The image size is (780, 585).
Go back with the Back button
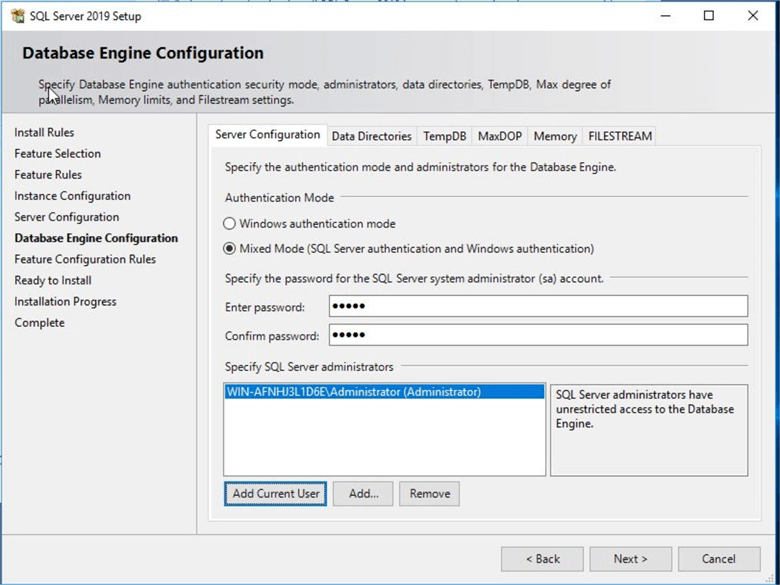(542, 559)
